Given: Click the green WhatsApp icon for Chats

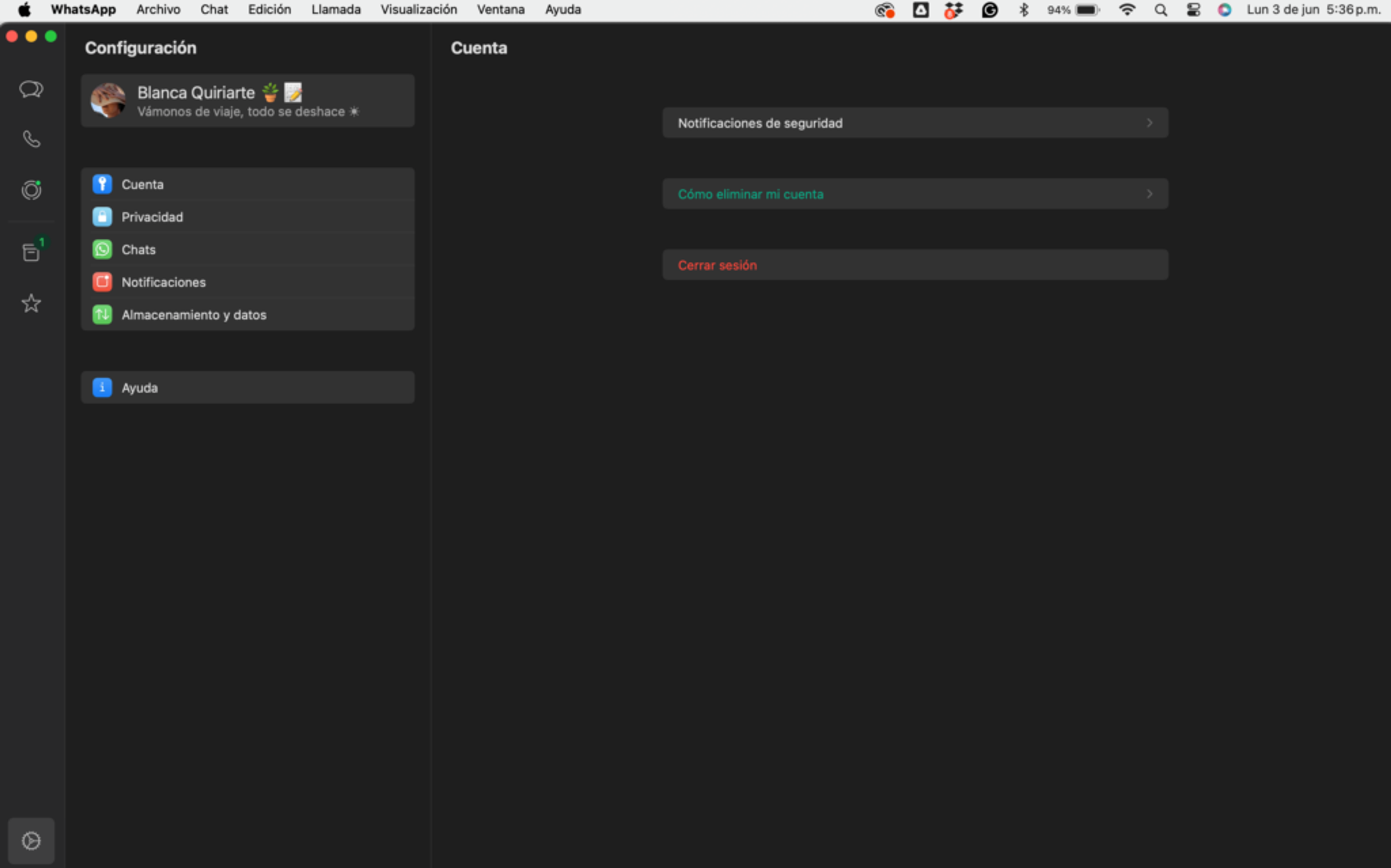Looking at the screenshot, I should click(102, 249).
